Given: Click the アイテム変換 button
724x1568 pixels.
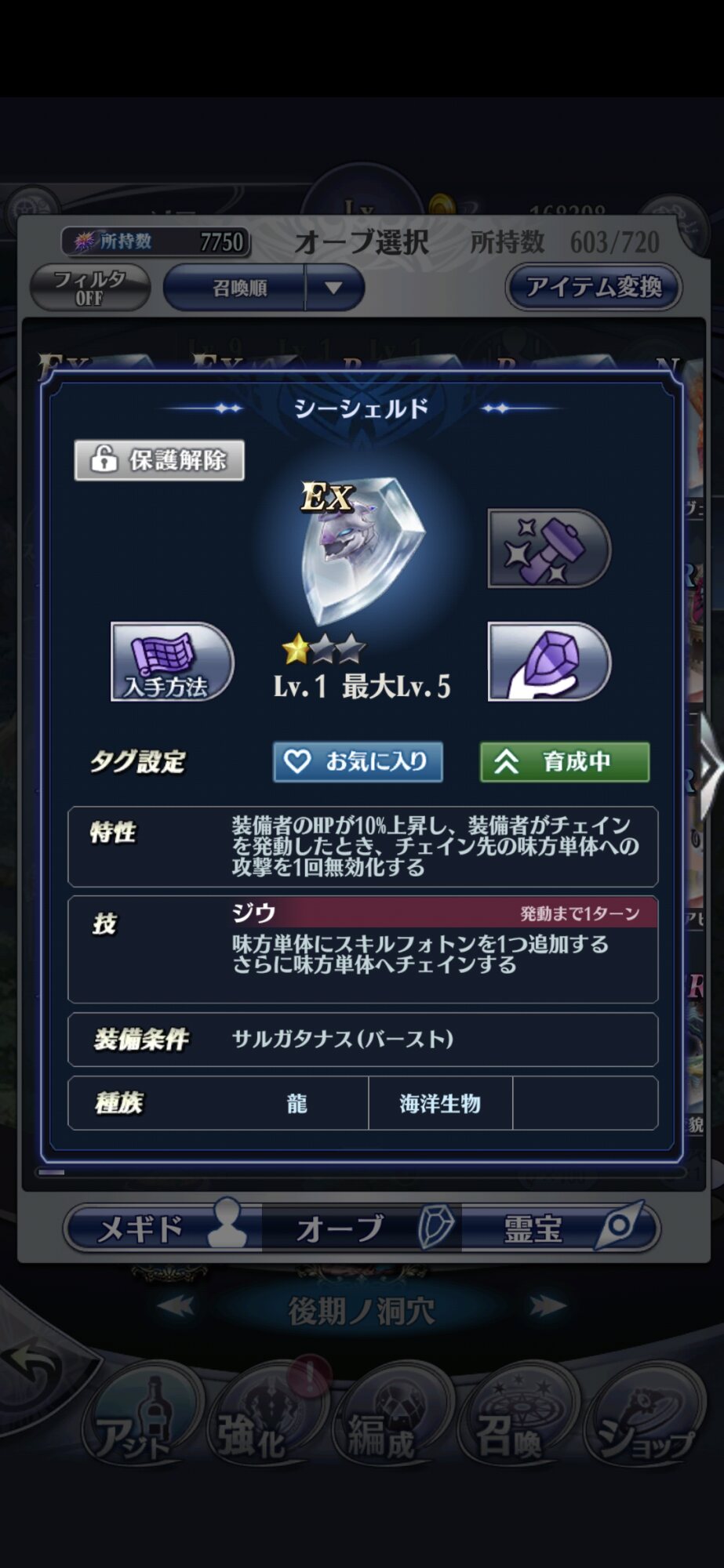Looking at the screenshot, I should tap(594, 287).
